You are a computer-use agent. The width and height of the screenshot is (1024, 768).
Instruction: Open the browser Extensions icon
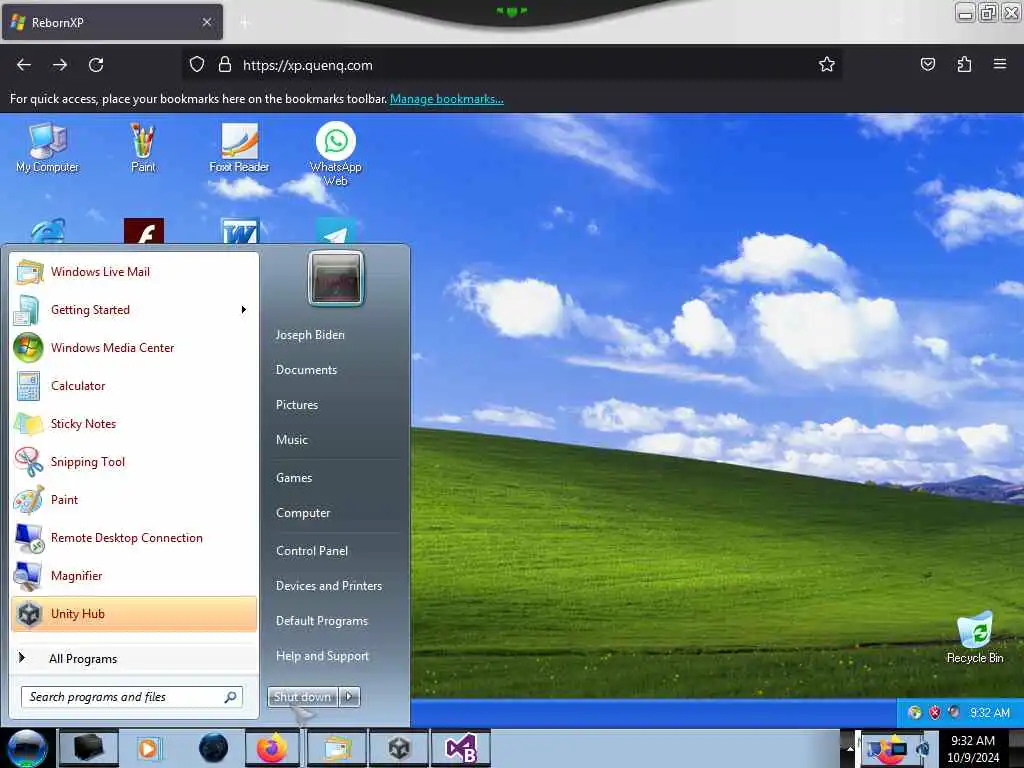tap(964, 65)
